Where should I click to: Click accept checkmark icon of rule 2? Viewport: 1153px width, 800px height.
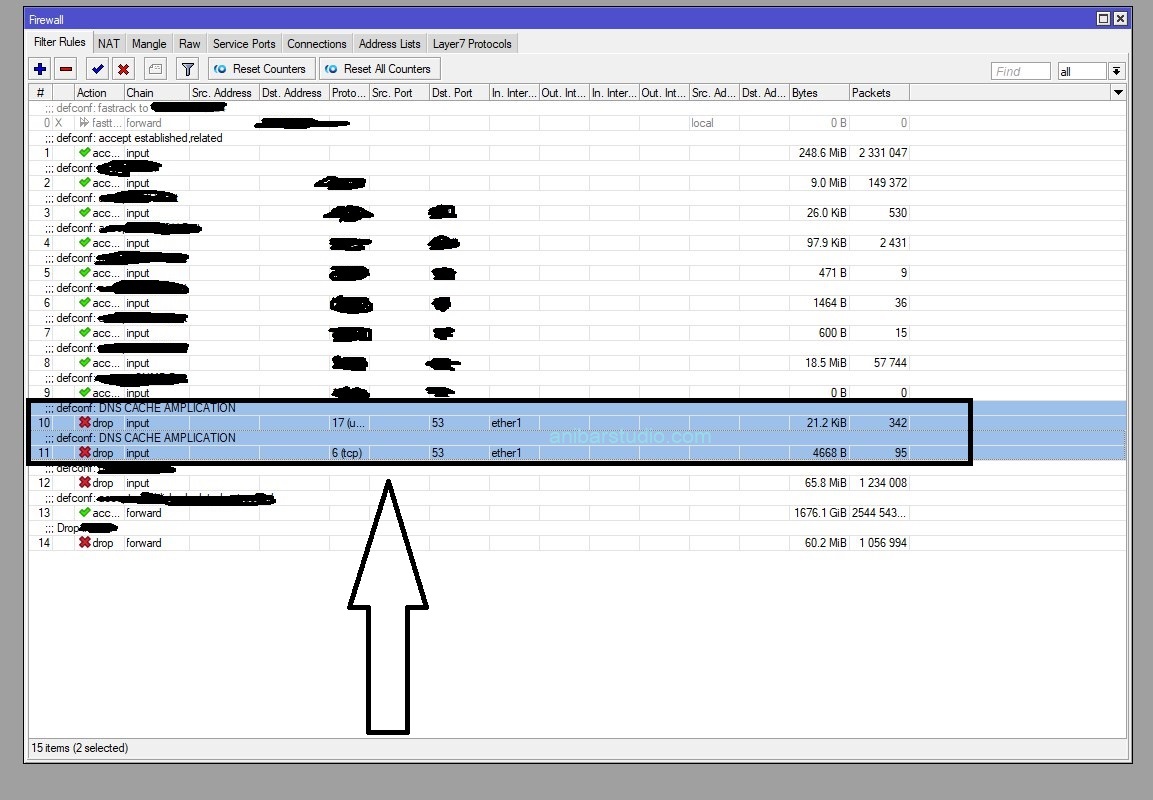[x=85, y=182]
